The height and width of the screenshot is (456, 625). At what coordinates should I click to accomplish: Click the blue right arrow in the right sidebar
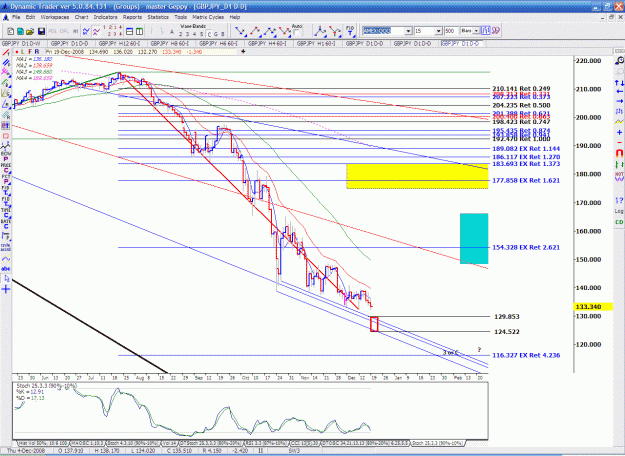(x=619, y=102)
